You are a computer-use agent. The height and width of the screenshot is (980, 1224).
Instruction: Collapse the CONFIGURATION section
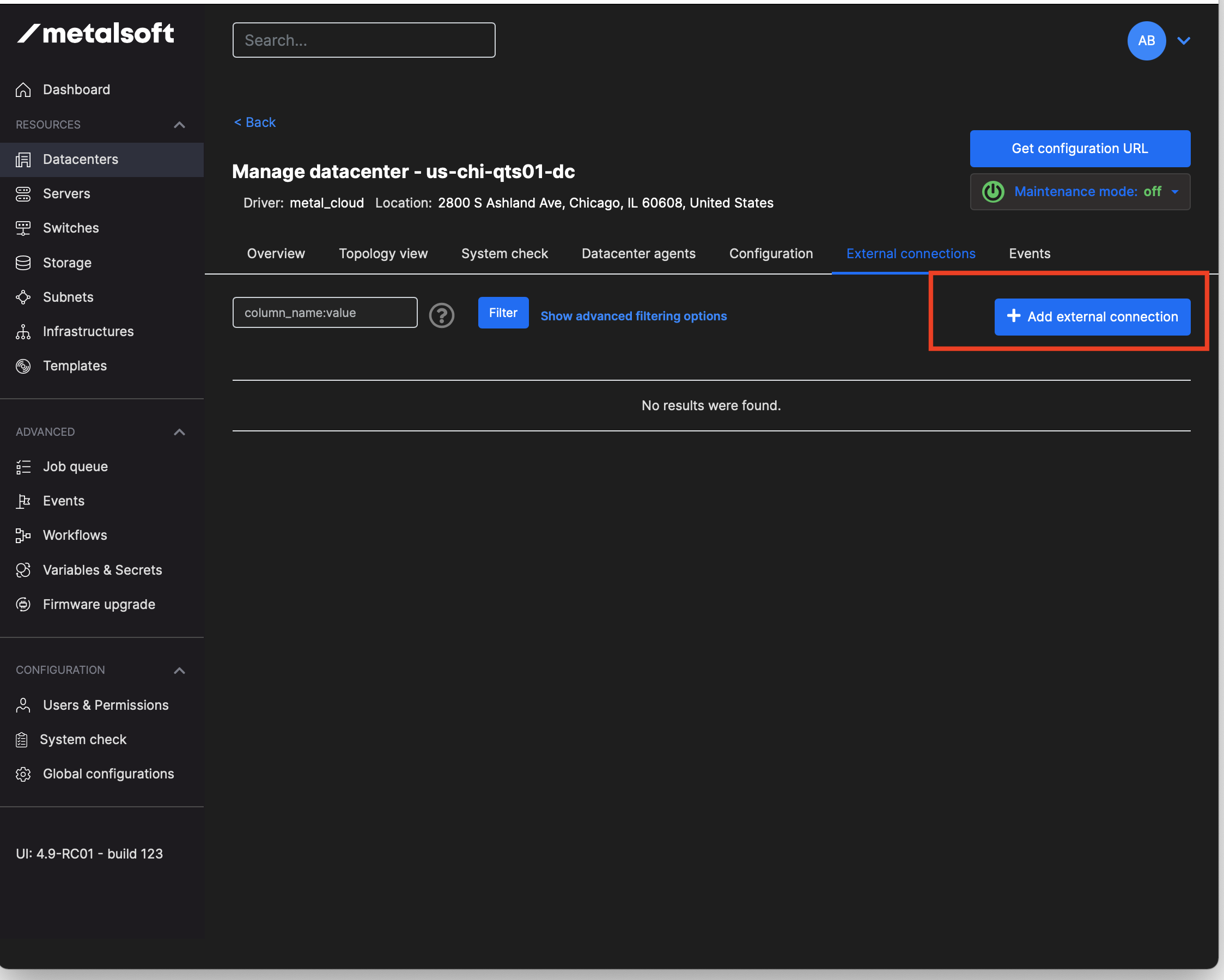179,671
